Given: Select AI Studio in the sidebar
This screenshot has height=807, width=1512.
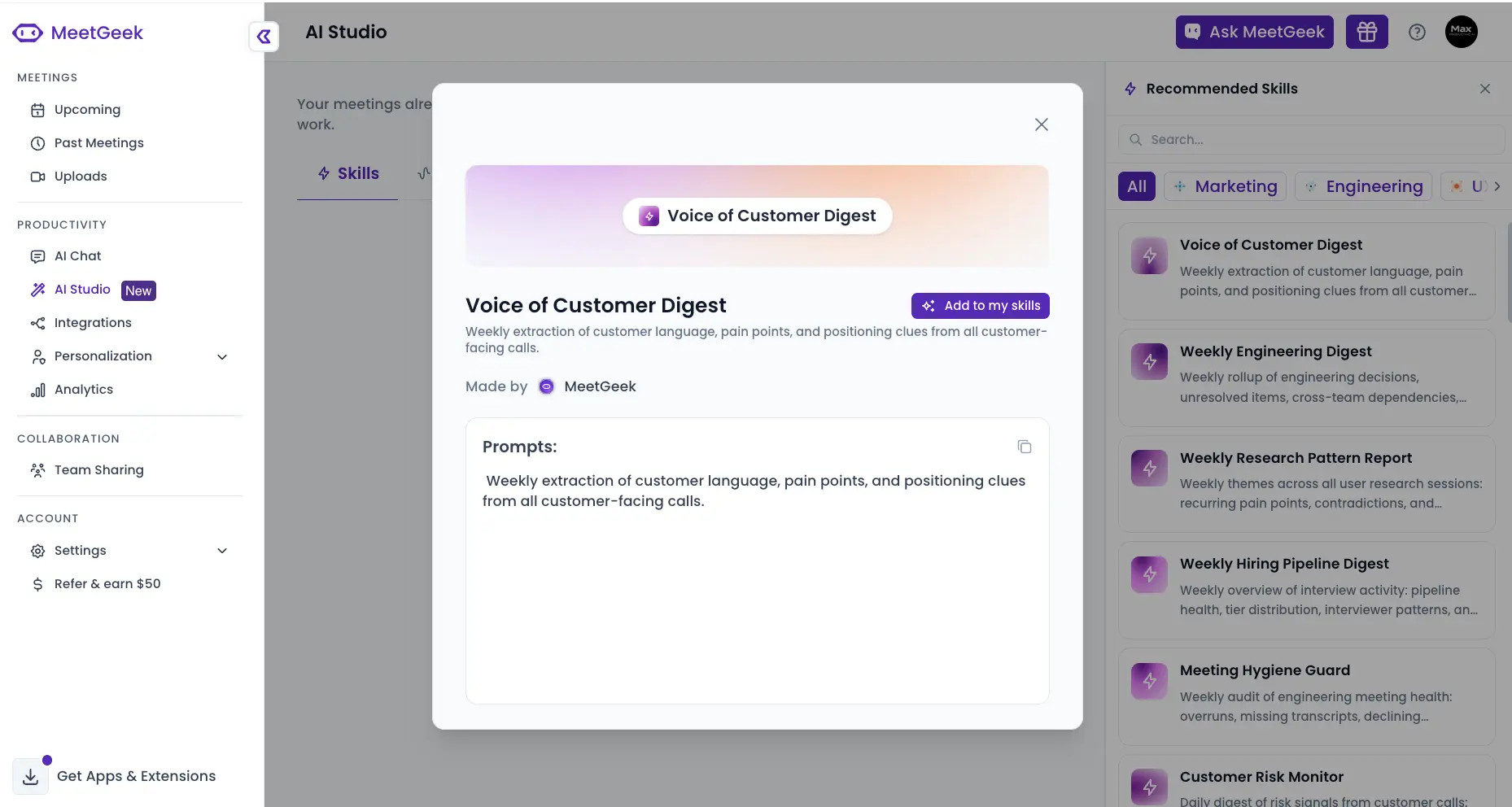Looking at the screenshot, I should click(x=82, y=290).
